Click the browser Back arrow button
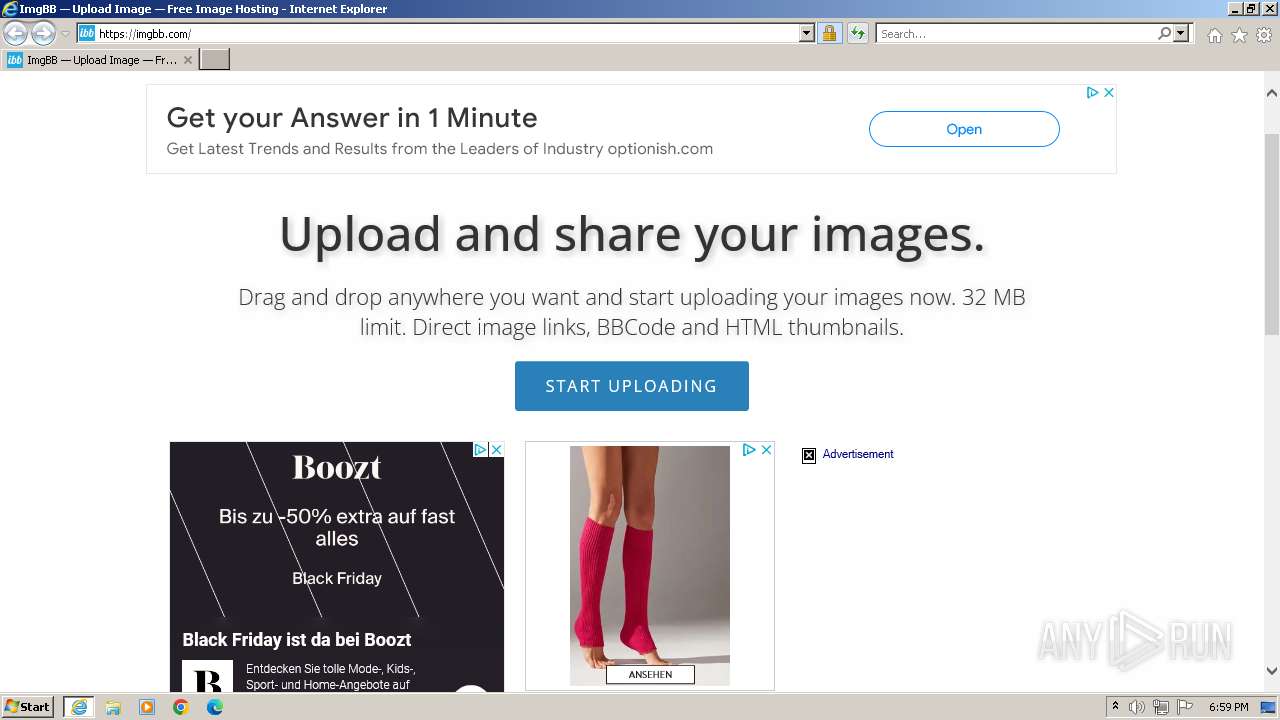 (x=15, y=34)
